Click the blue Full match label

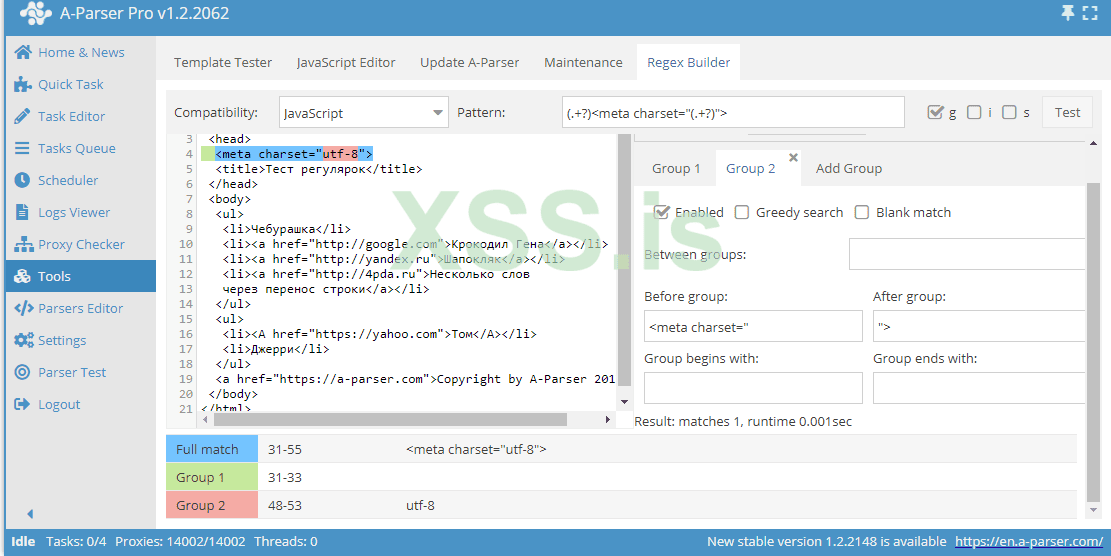(212, 449)
